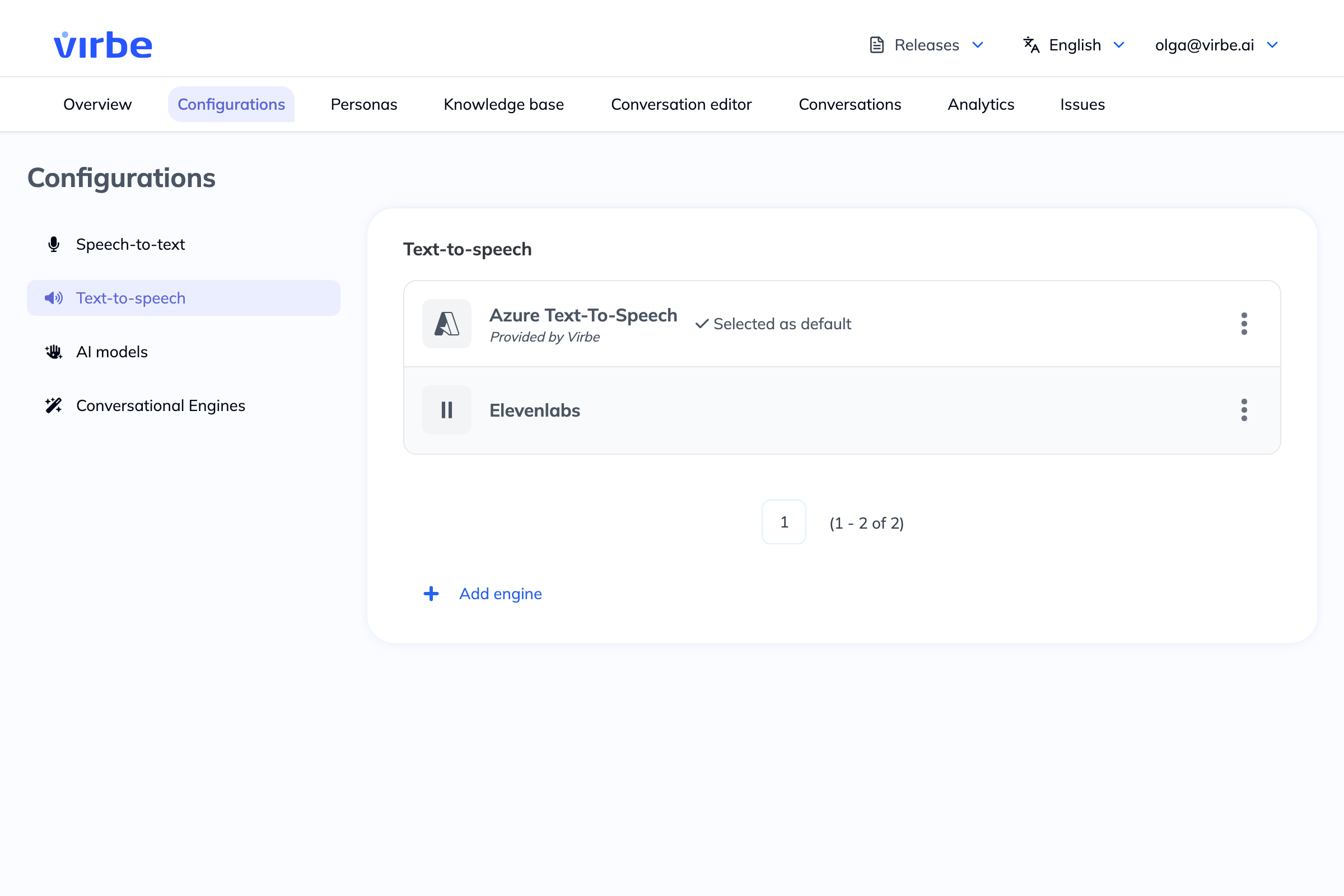Select Speech-to-text in sidebar

click(x=184, y=245)
